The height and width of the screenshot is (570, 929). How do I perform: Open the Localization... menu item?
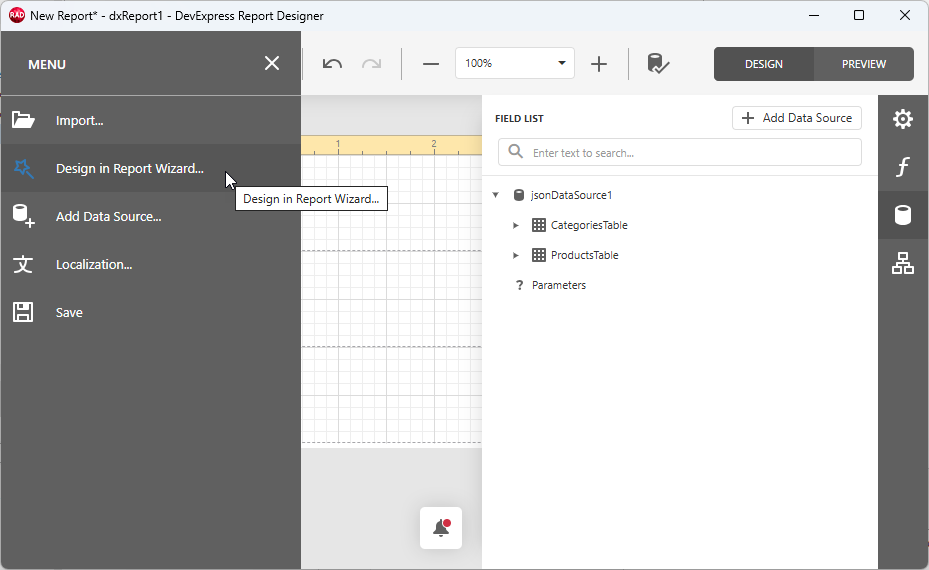point(150,264)
